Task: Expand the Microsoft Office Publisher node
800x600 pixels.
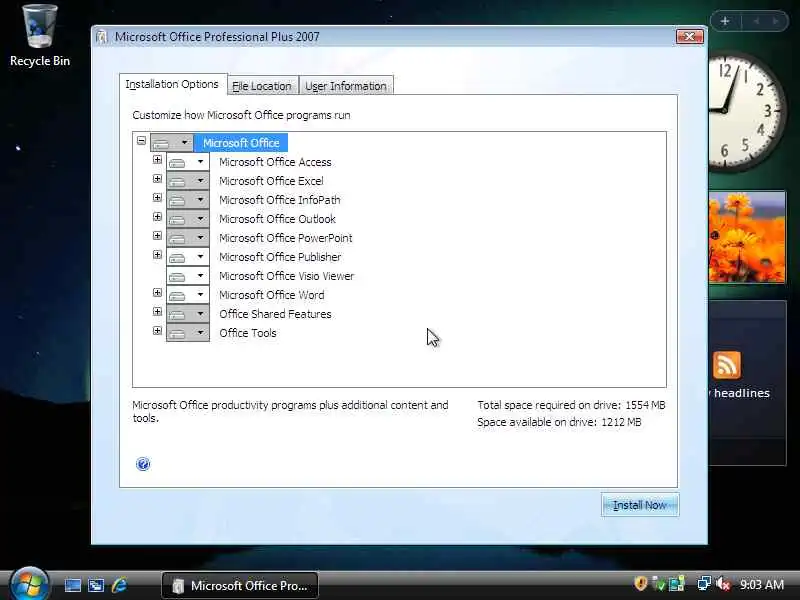Action: coord(157,255)
